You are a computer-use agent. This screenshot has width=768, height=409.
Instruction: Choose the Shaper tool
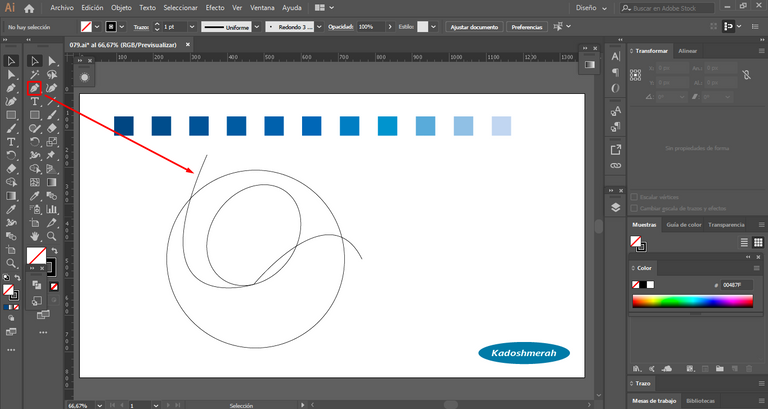pos(34,128)
